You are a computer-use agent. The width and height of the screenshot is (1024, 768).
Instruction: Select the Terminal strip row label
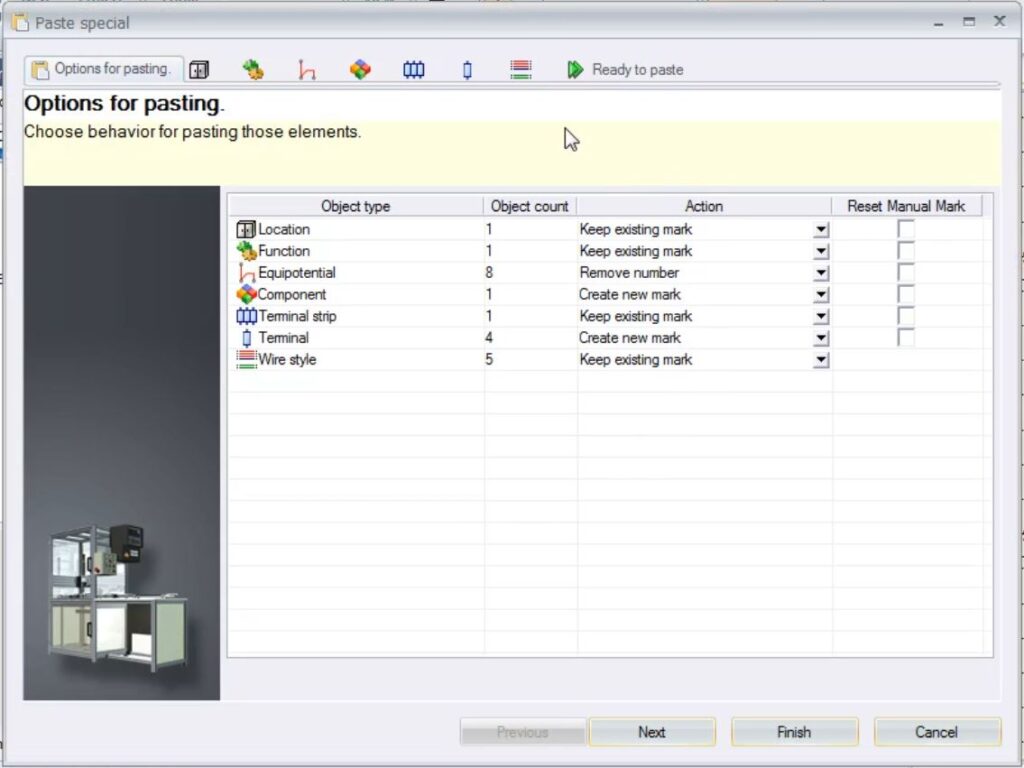[x=298, y=316]
